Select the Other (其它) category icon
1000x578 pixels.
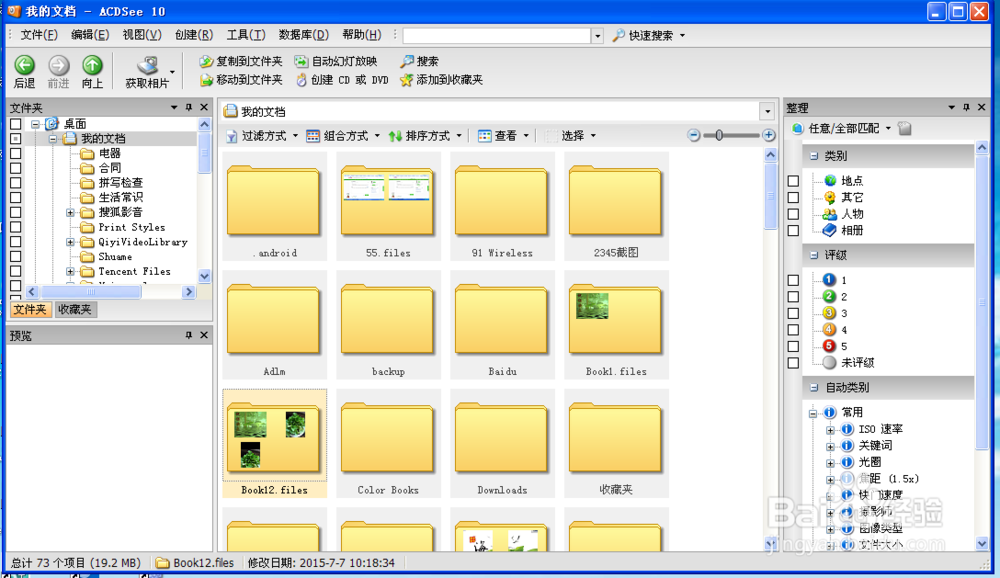pyautogui.click(x=830, y=197)
